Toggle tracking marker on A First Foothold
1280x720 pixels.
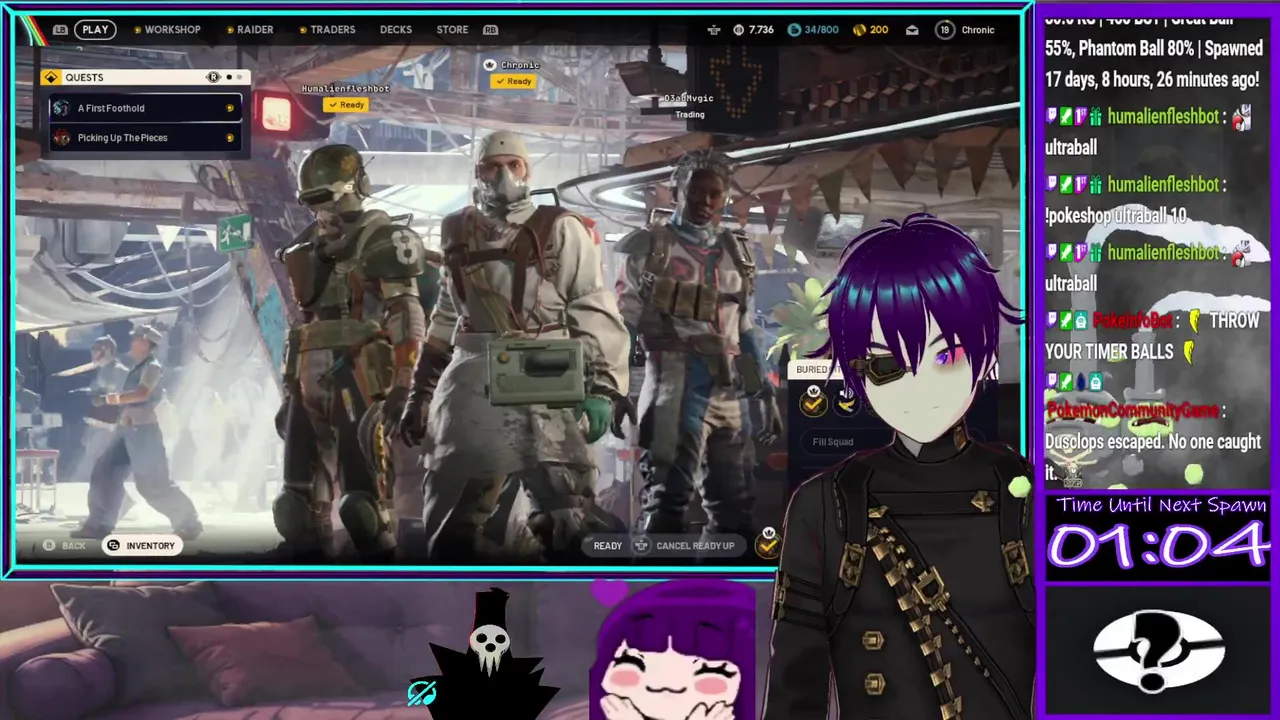coord(230,108)
